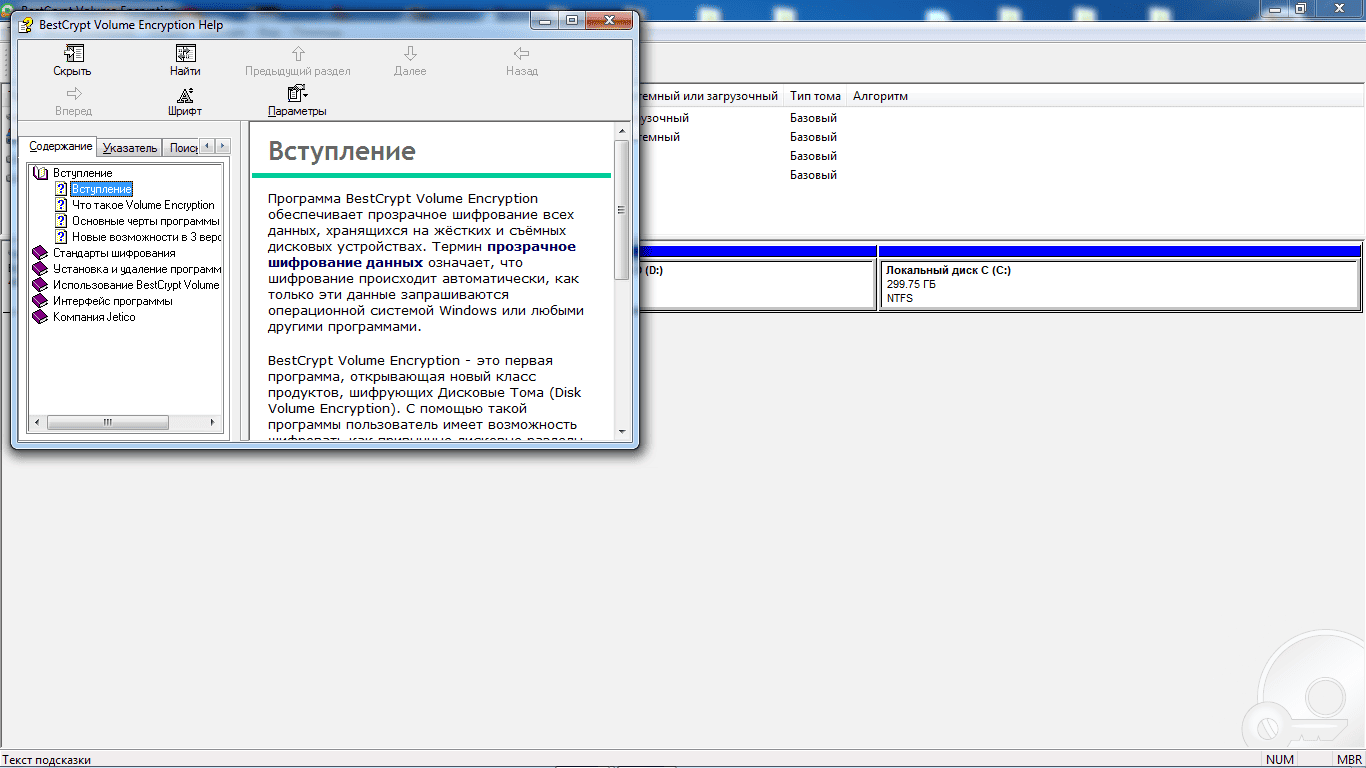
Task: Click the first row's Базовый cell in volume list
Action: pos(813,118)
